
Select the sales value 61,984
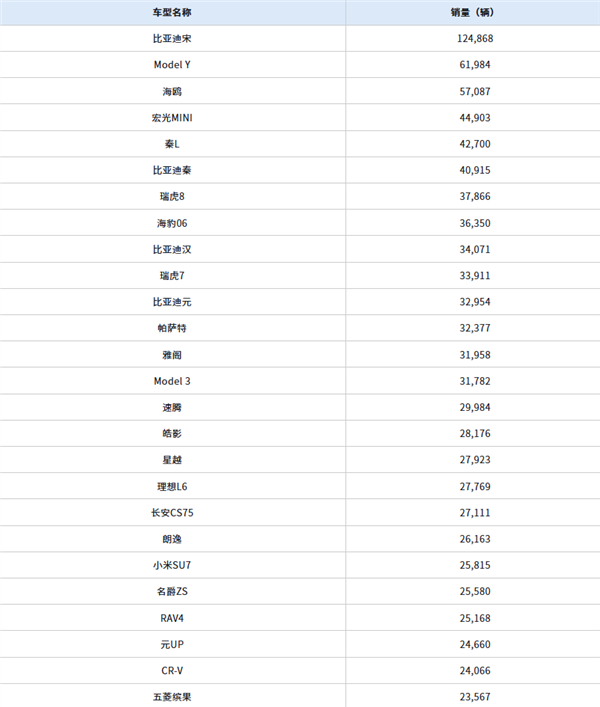(x=473, y=65)
